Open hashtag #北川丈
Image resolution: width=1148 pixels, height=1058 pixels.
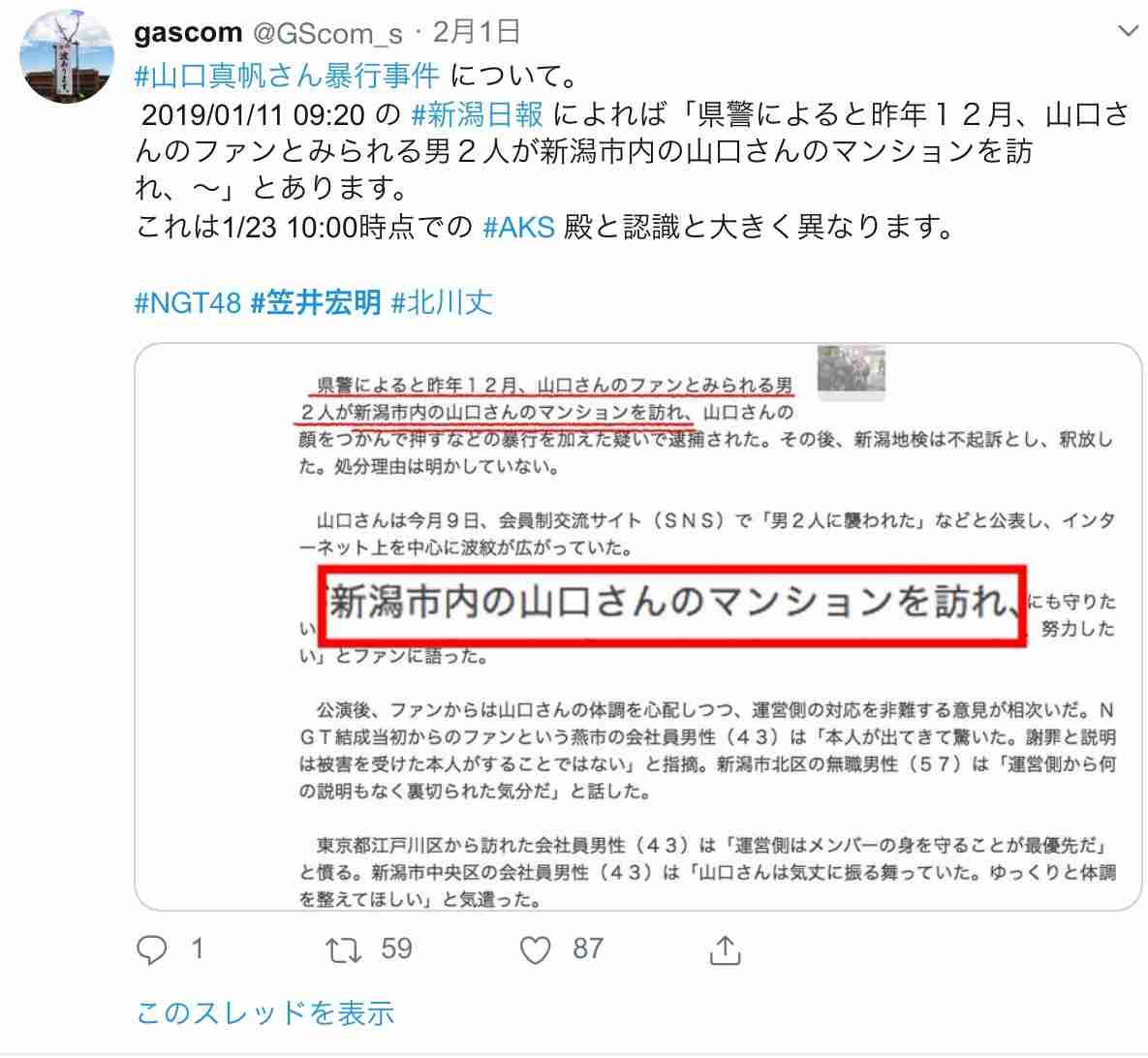(x=442, y=302)
